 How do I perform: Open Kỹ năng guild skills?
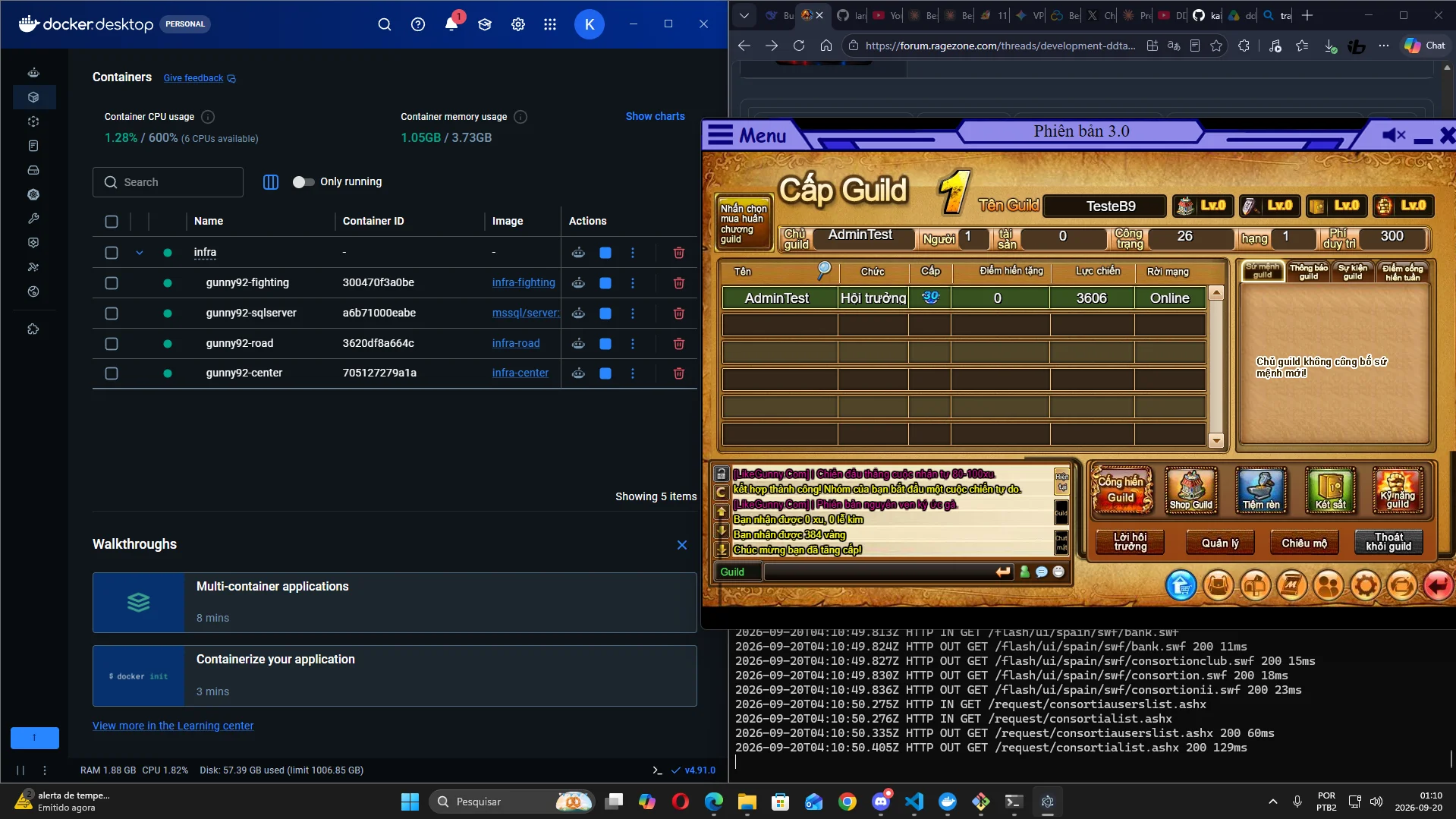pos(1398,490)
